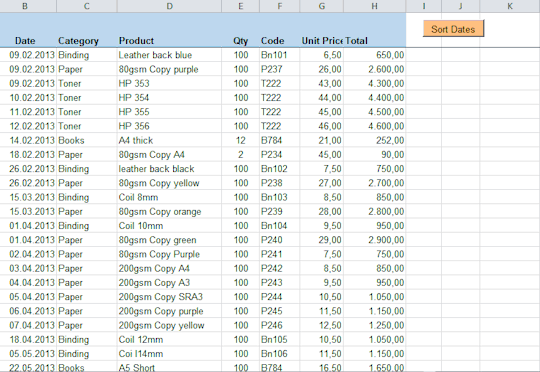The height and width of the screenshot is (372, 540).
Task: Select code cell P244
Action: pos(280,297)
